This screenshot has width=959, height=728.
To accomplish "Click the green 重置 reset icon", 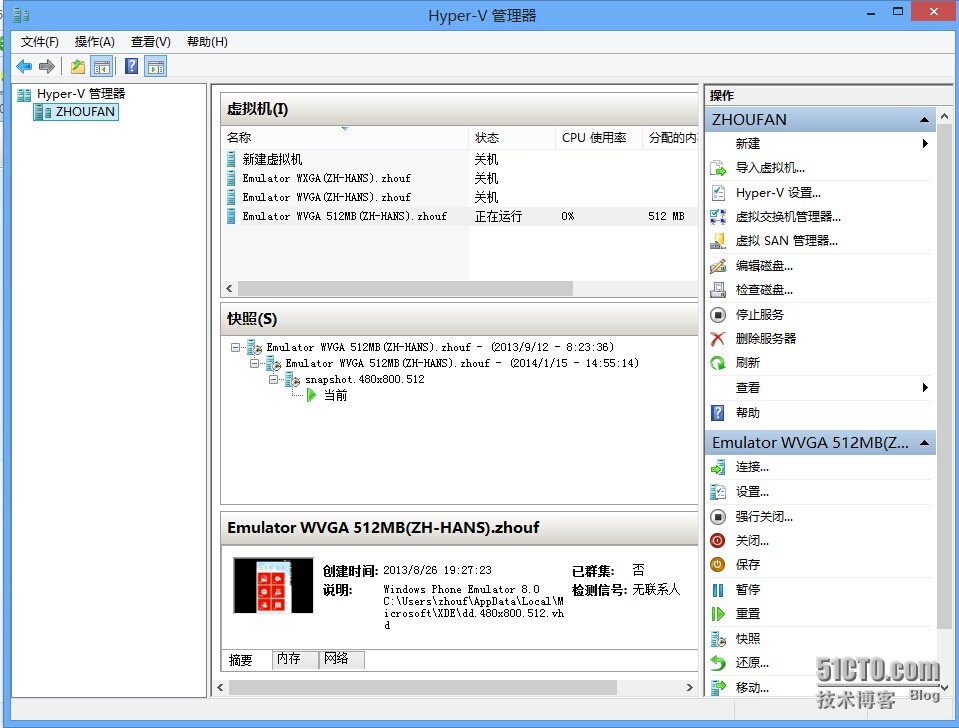I will [717, 614].
